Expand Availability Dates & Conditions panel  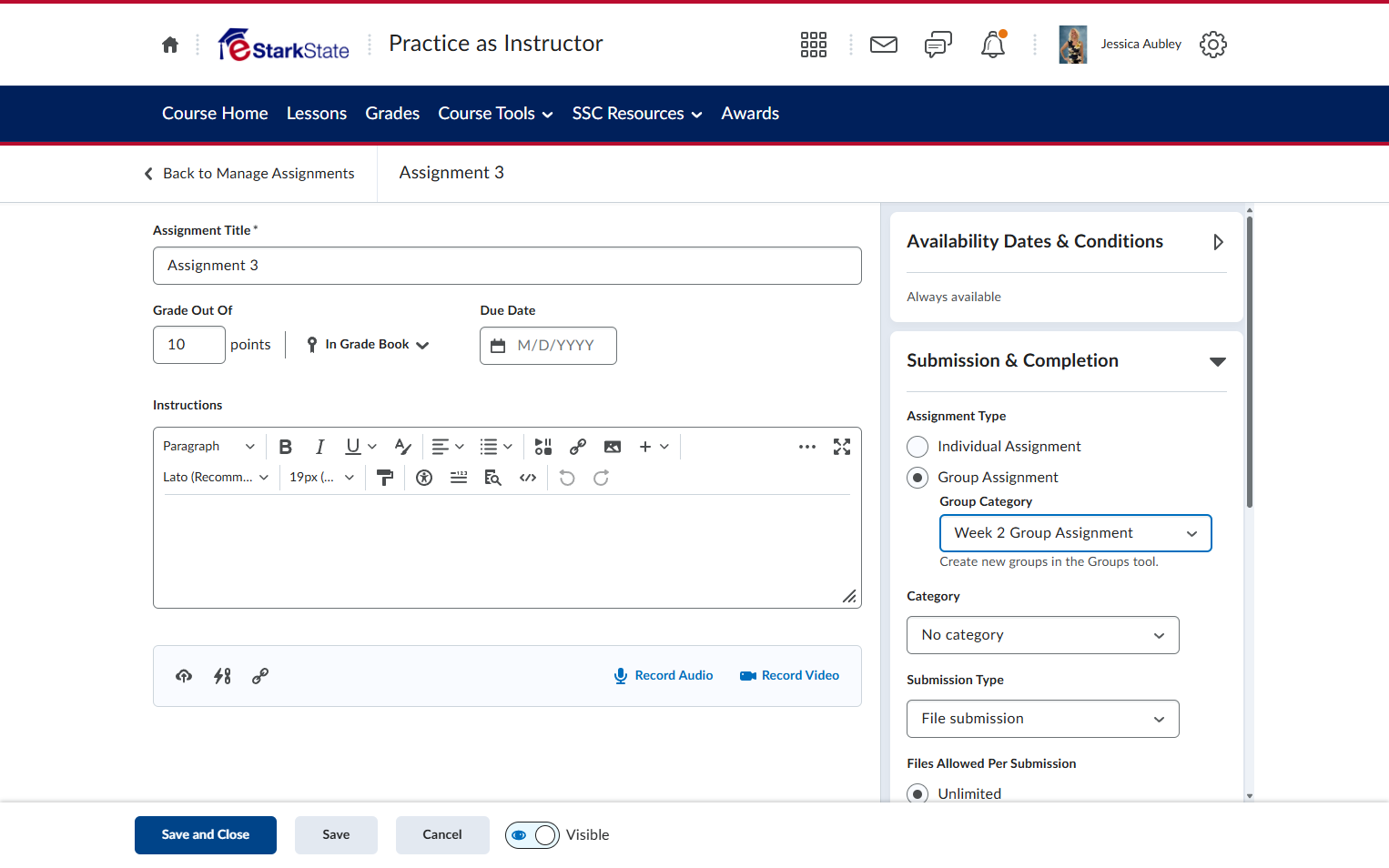click(1218, 242)
